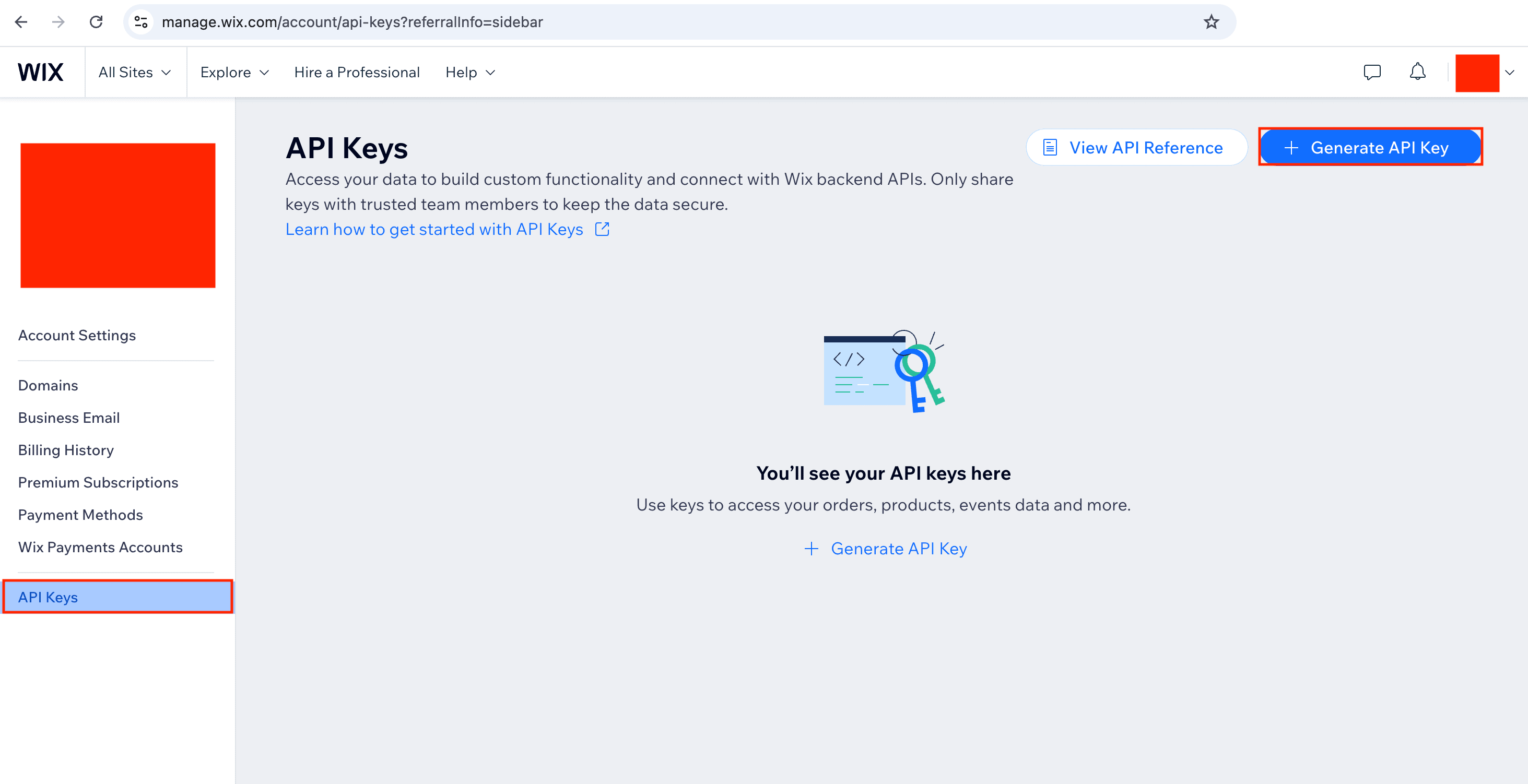Open the Explore dropdown menu
The height and width of the screenshot is (784, 1528).
[235, 73]
